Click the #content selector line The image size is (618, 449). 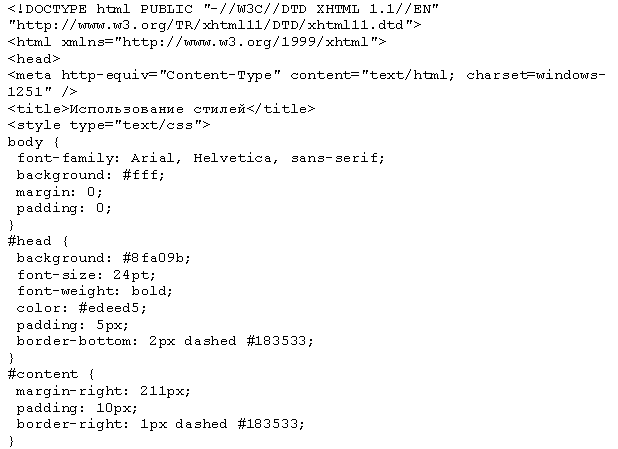click(51, 374)
